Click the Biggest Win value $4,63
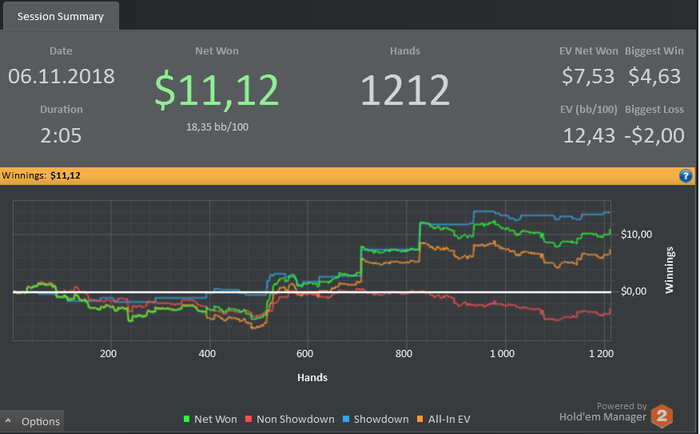This screenshot has height=434, width=700. pyautogui.click(x=654, y=76)
